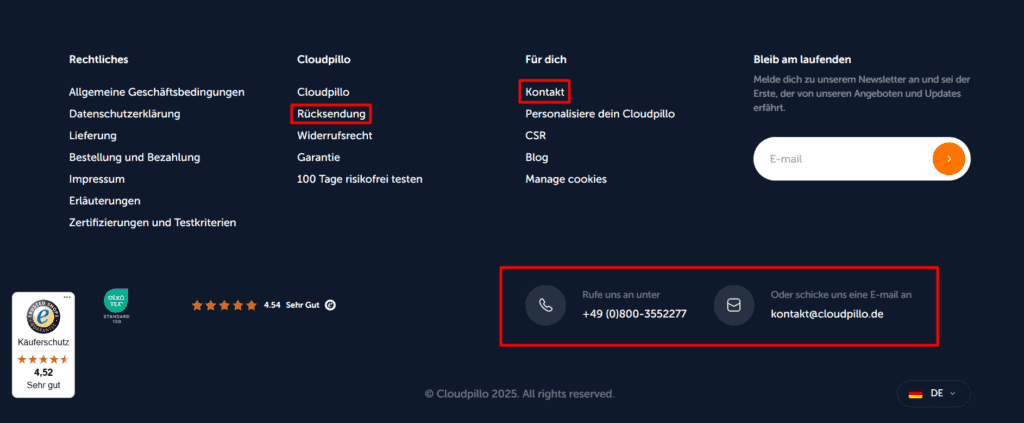The height and width of the screenshot is (423, 1024).
Task: Go to Allgemeine Geschäftsbedingungen
Action: (x=157, y=92)
